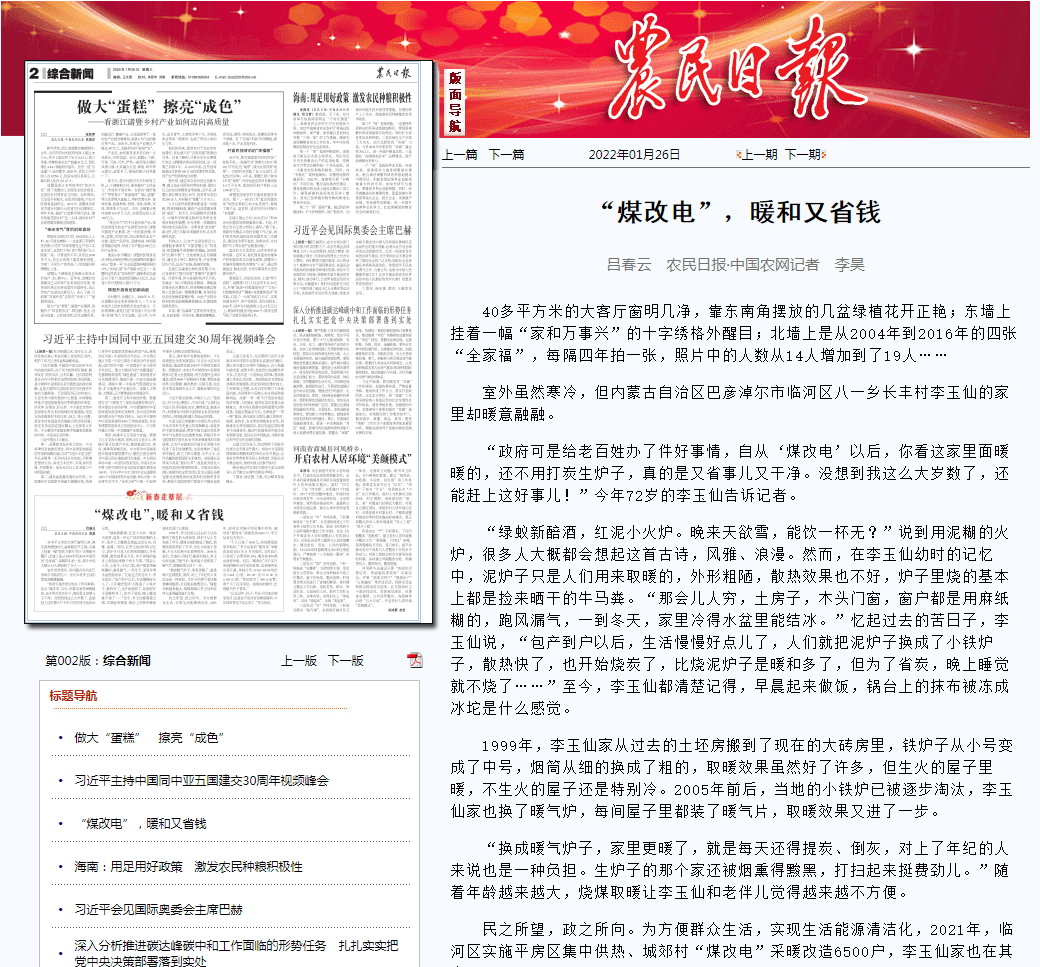Go to next article via 下一篇
The height and width of the screenshot is (967, 1040).
506,154
